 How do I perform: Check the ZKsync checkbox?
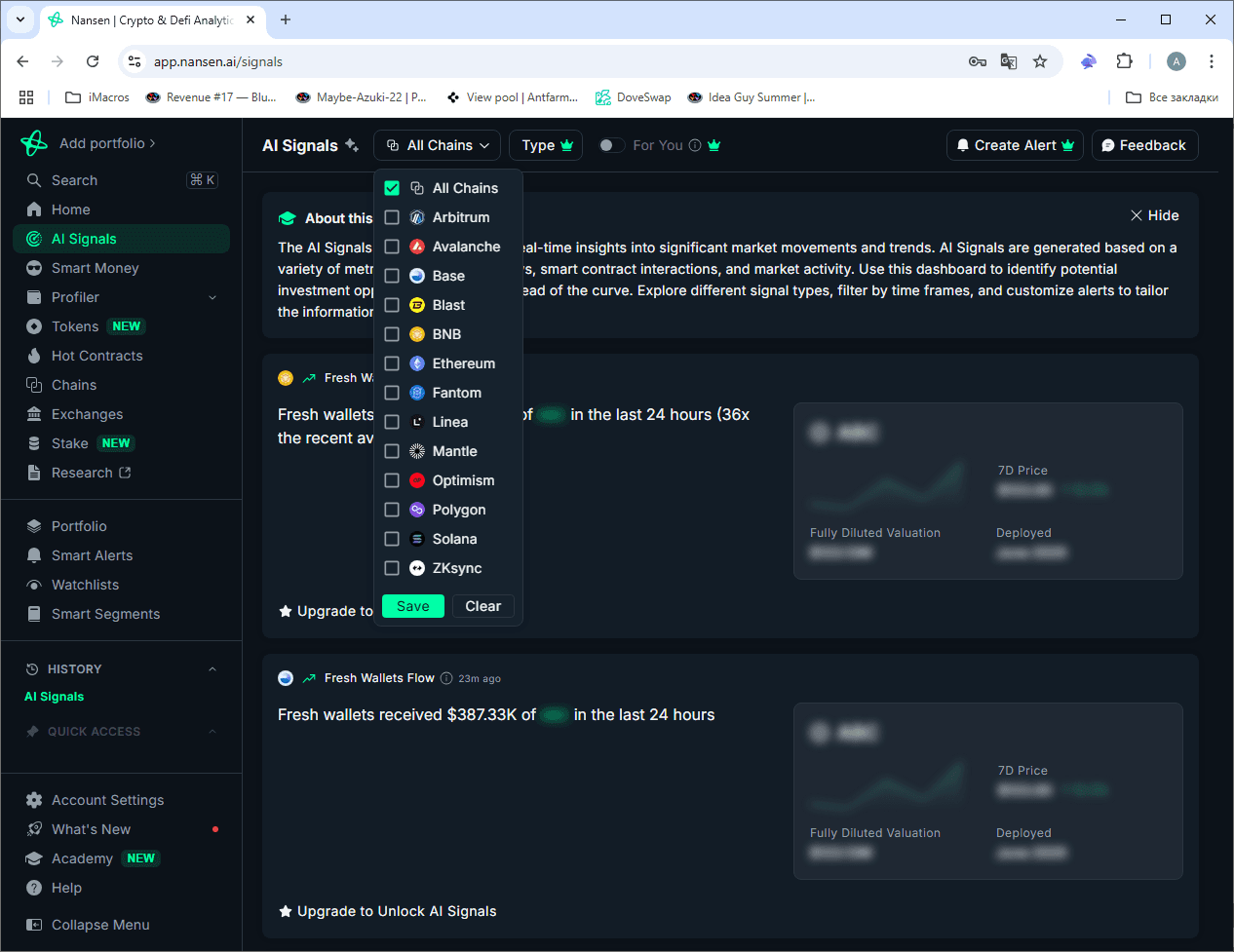tap(392, 568)
